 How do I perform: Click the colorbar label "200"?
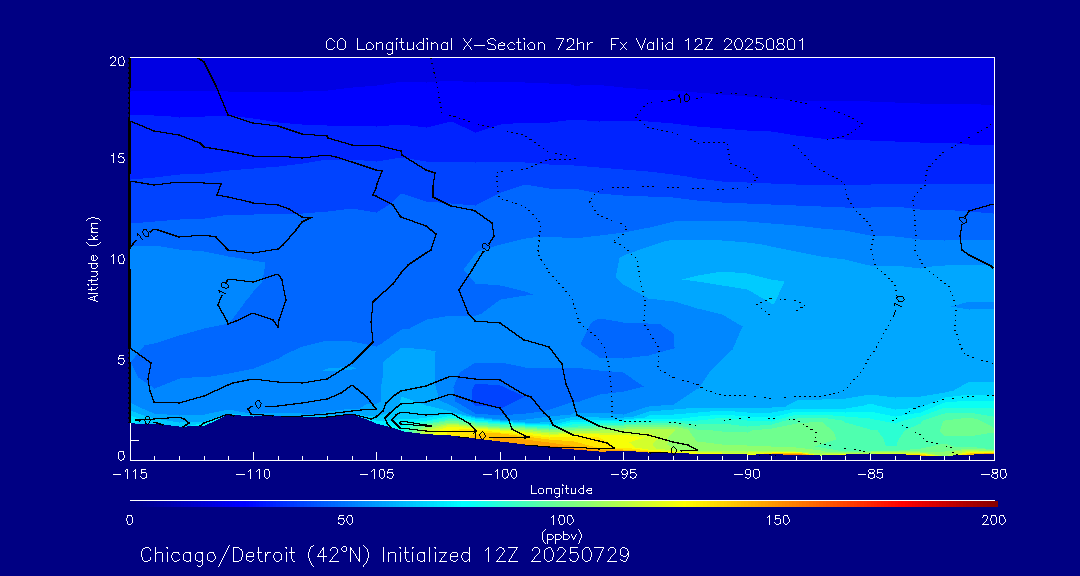coord(994,521)
